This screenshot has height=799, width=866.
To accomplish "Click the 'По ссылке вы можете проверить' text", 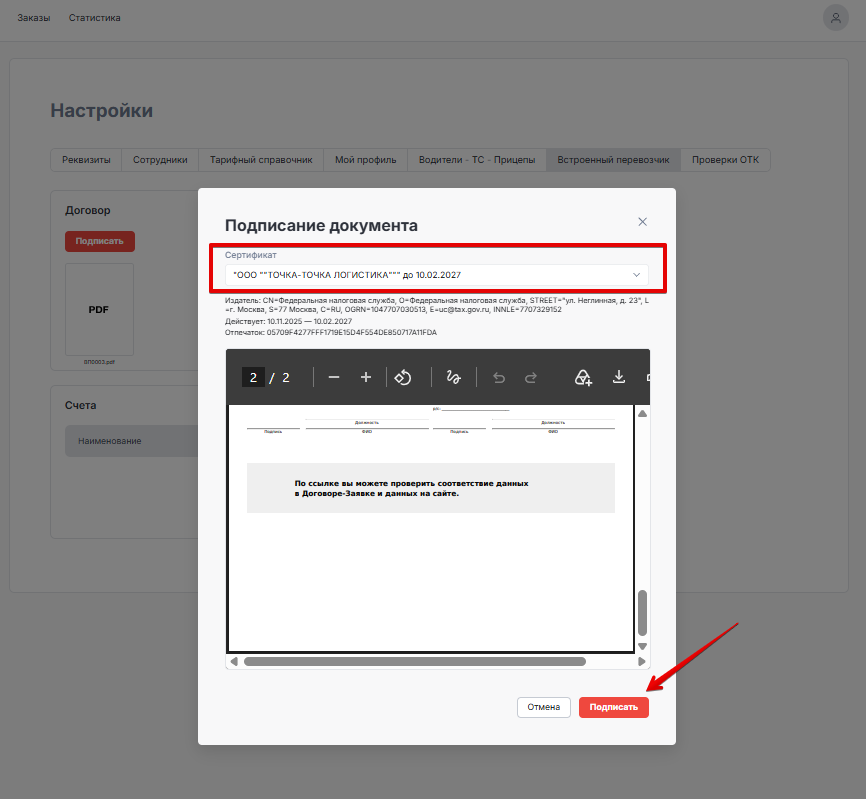I will pos(411,488).
